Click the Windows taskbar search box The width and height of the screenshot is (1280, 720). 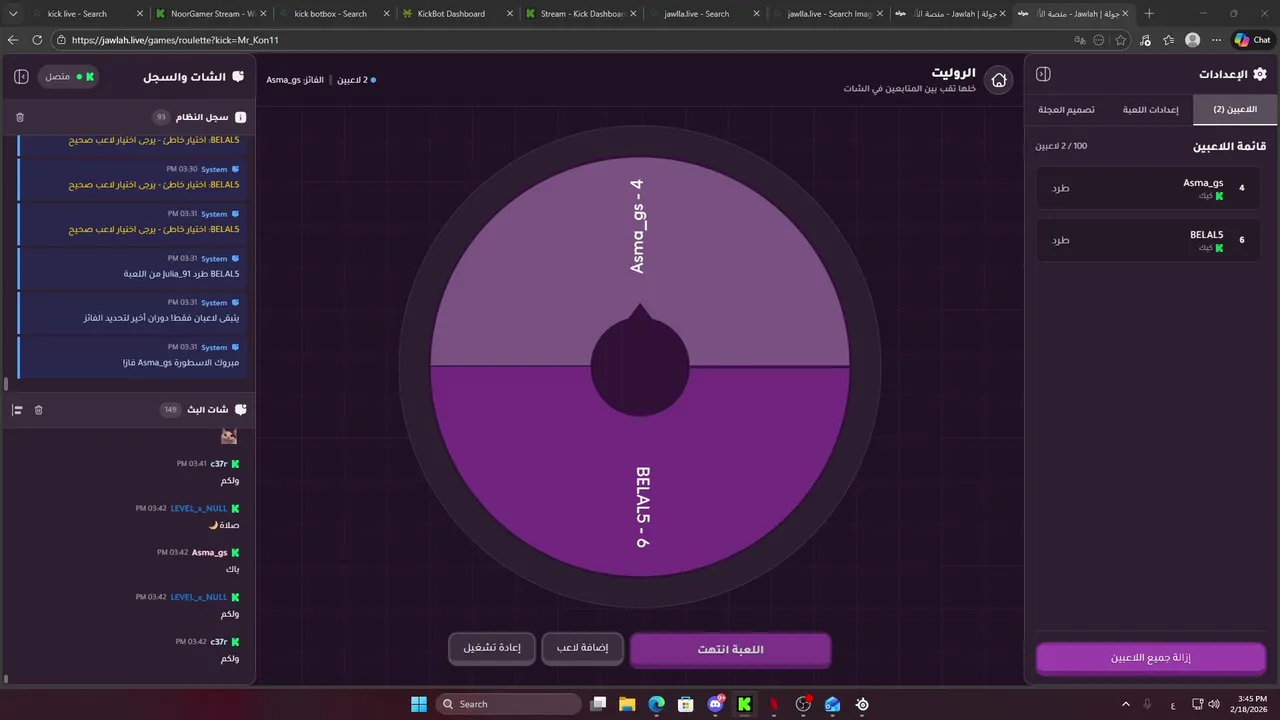(508, 704)
